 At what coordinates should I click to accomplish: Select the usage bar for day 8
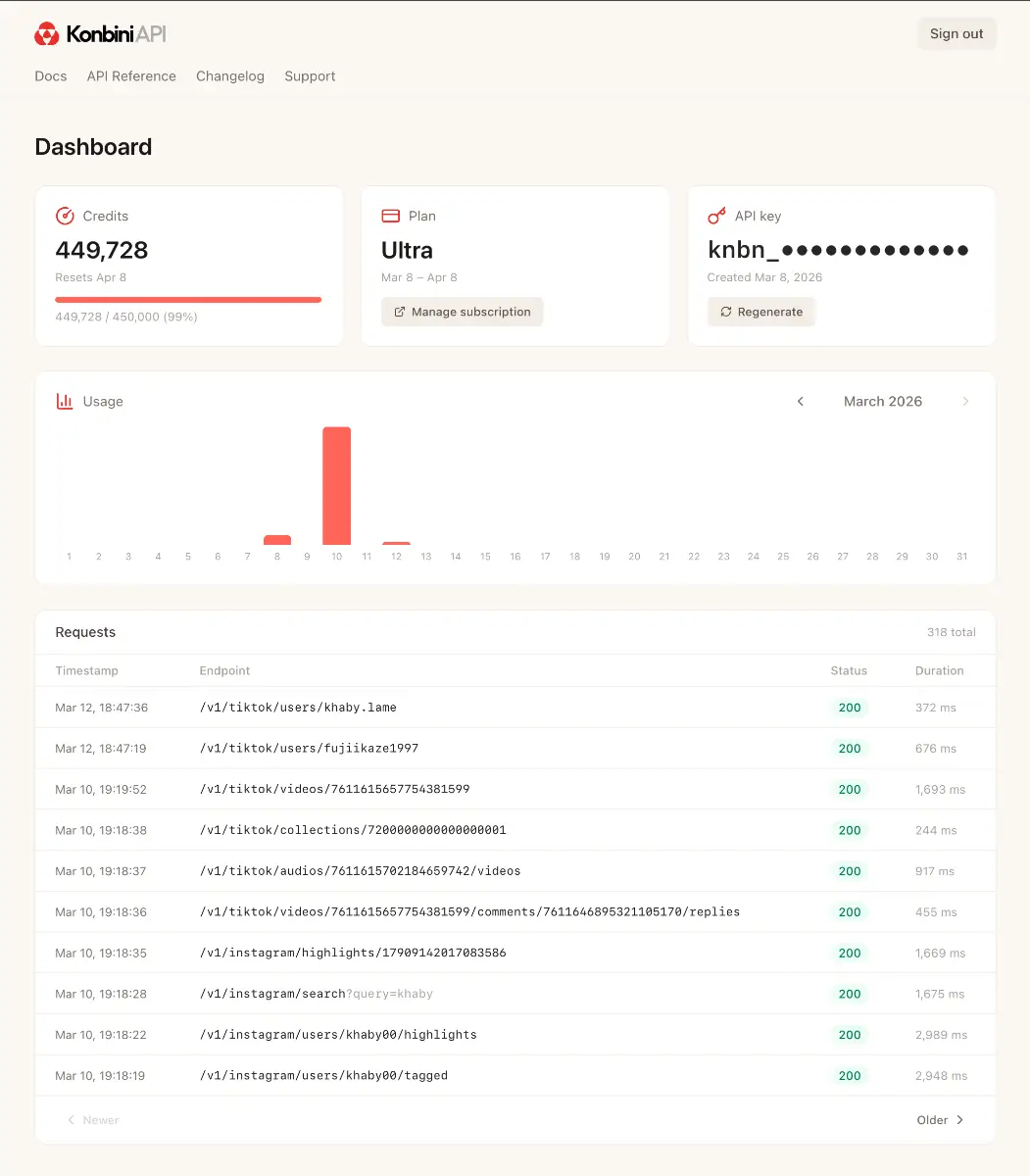[x=277, y=540]
